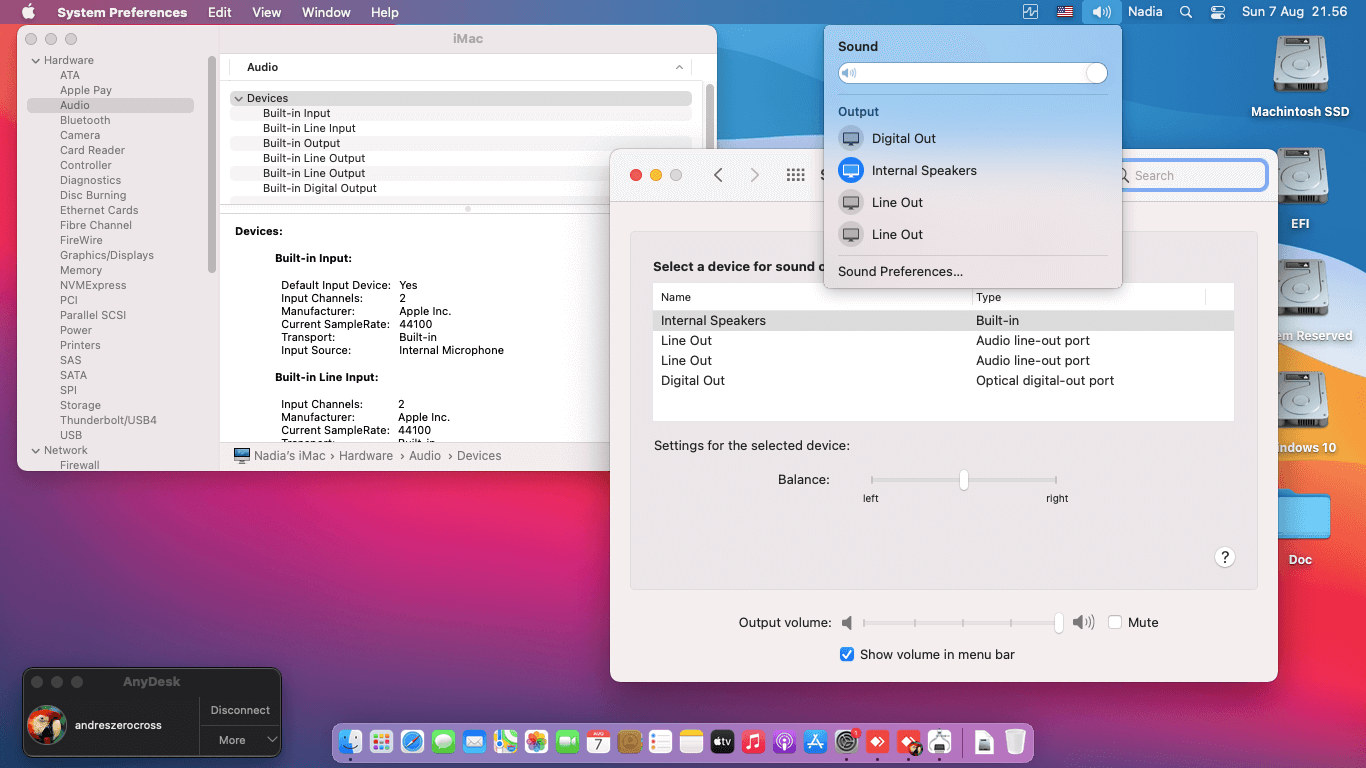Collapse the Devices disclosure triangle
Image resolution: width=1366 pixels, height=768 pixels.
pos(238,98)
